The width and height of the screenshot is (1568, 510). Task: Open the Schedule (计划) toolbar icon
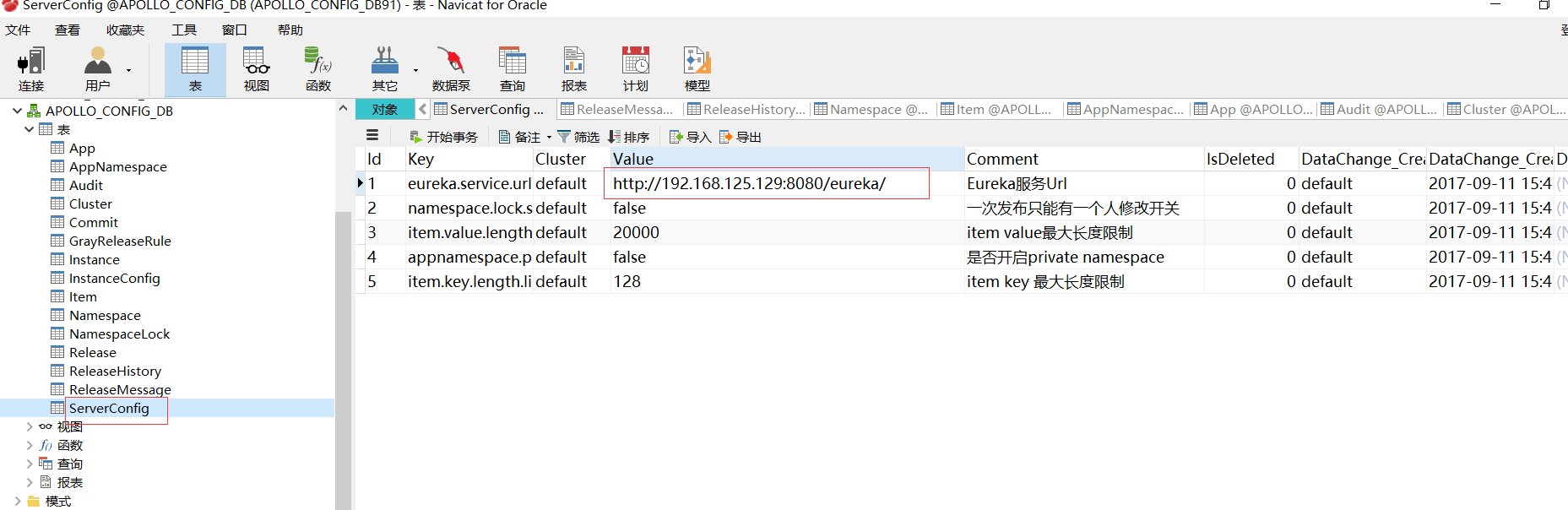(x=636, y=70)
